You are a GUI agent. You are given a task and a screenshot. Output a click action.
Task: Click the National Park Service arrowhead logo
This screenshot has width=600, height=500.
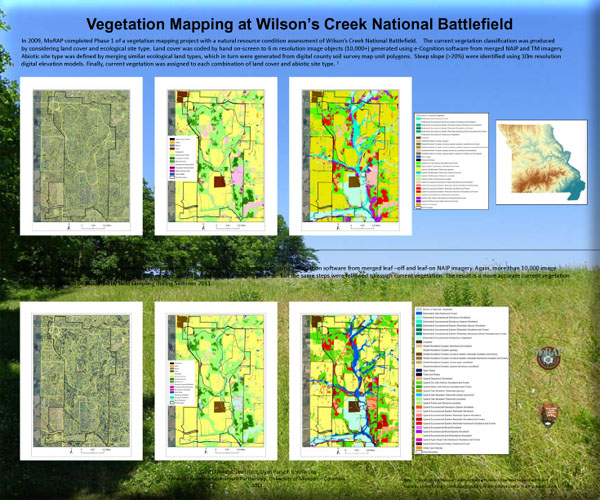(549, 415)
